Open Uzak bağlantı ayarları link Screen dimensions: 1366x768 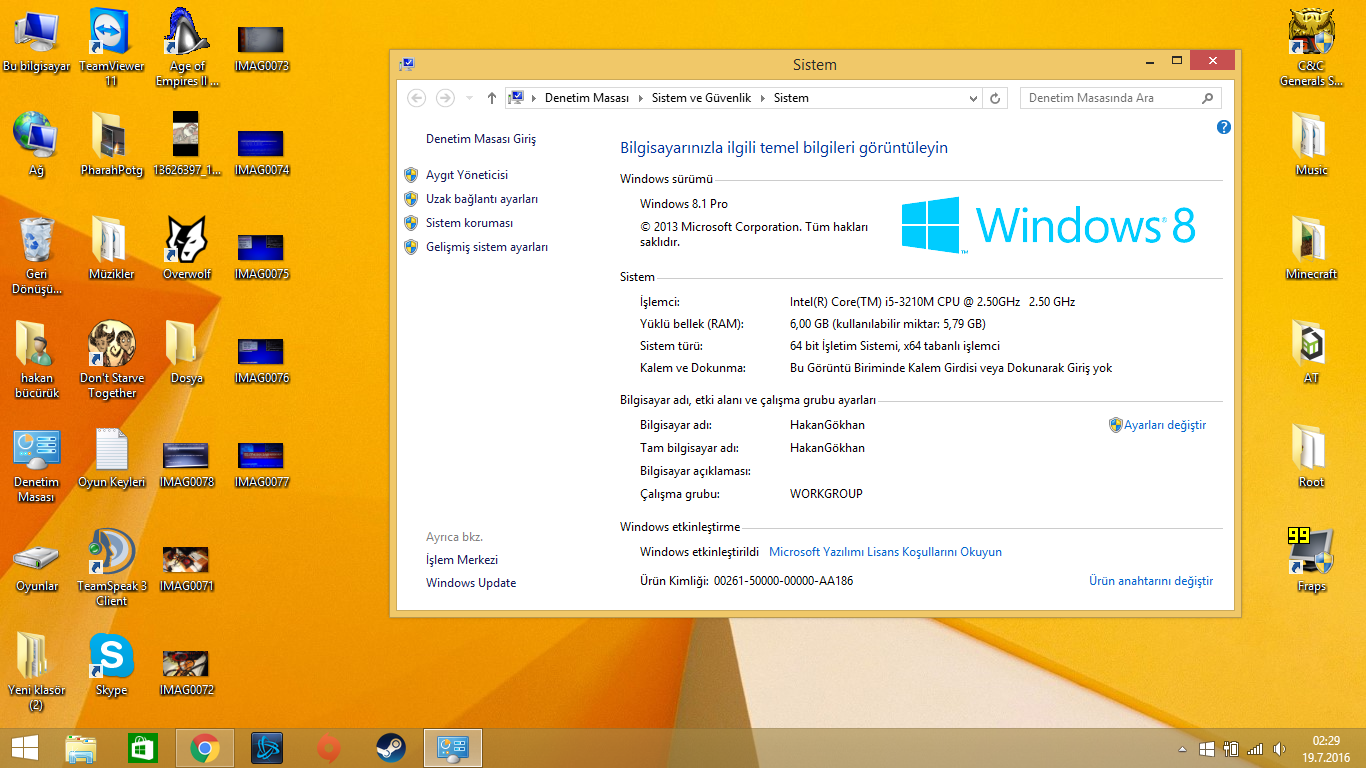pyautogui.click(x=482, y=199)
